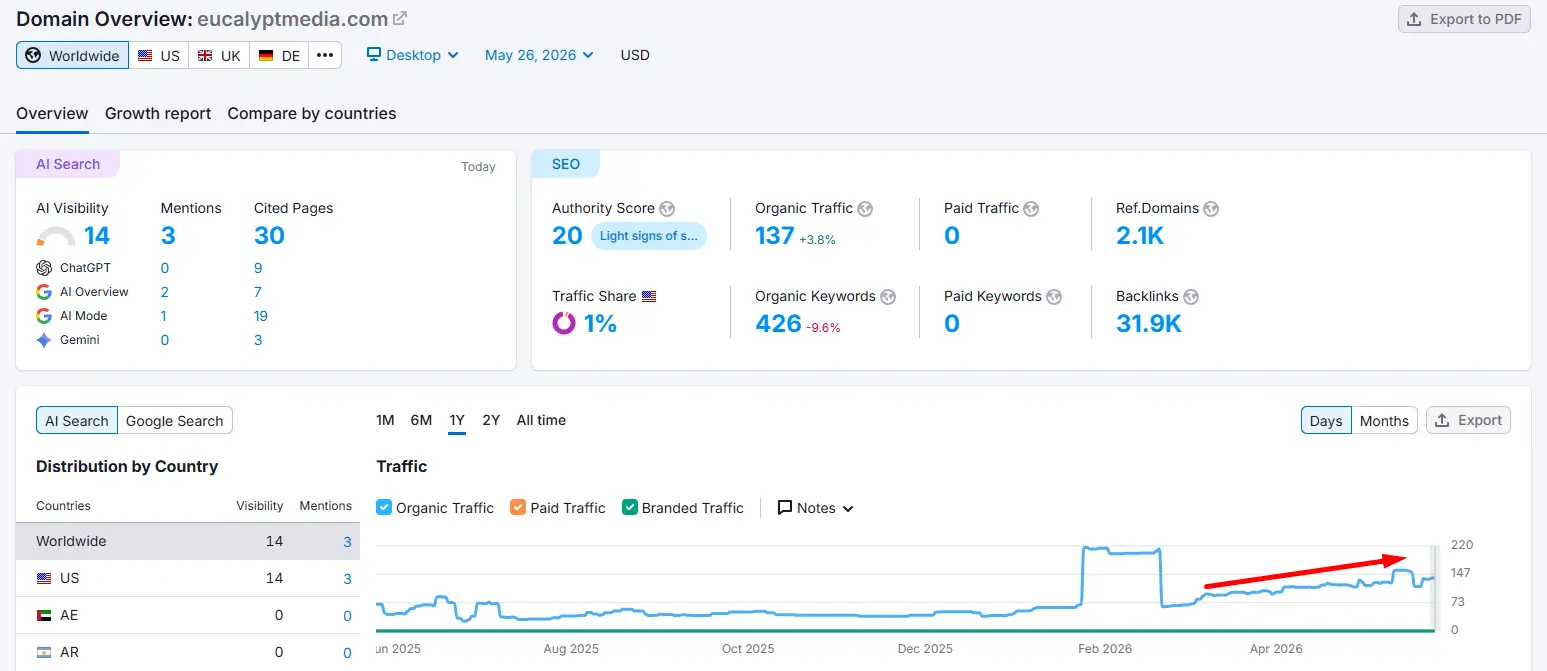Open the US row mentions value 3
Image resolution: width=1547 pixels, height=671 pixels.
pyautogui.click(x=348, y=579)
